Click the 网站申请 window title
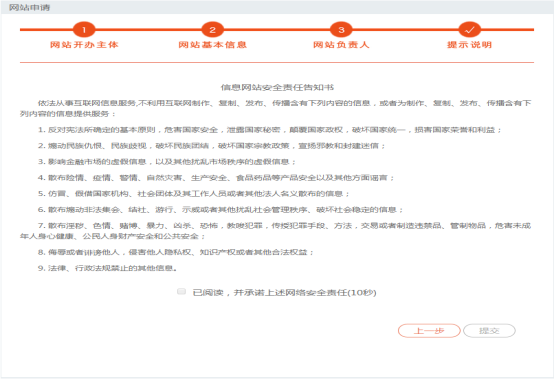The height and width of the screenshot is (379, 554). pyautogui.click(x=29, y=7)
